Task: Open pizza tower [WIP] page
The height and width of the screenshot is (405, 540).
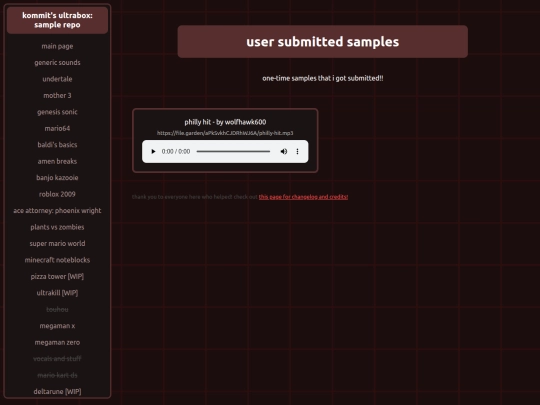Action: (x=57, y=277)
